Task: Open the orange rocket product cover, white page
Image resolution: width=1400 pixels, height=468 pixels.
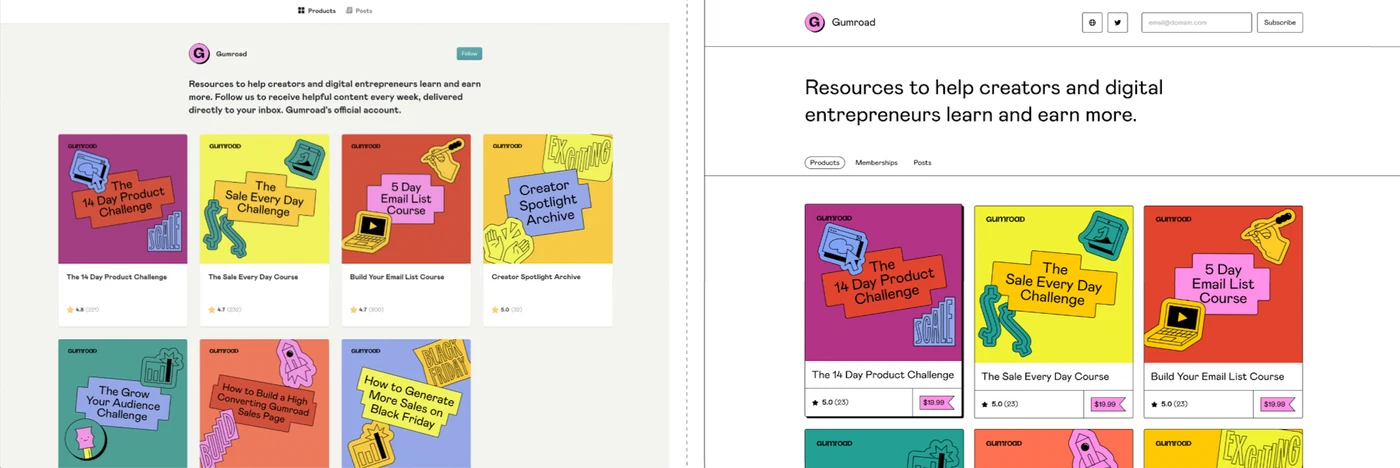Action: click(x=1054, y=448)
